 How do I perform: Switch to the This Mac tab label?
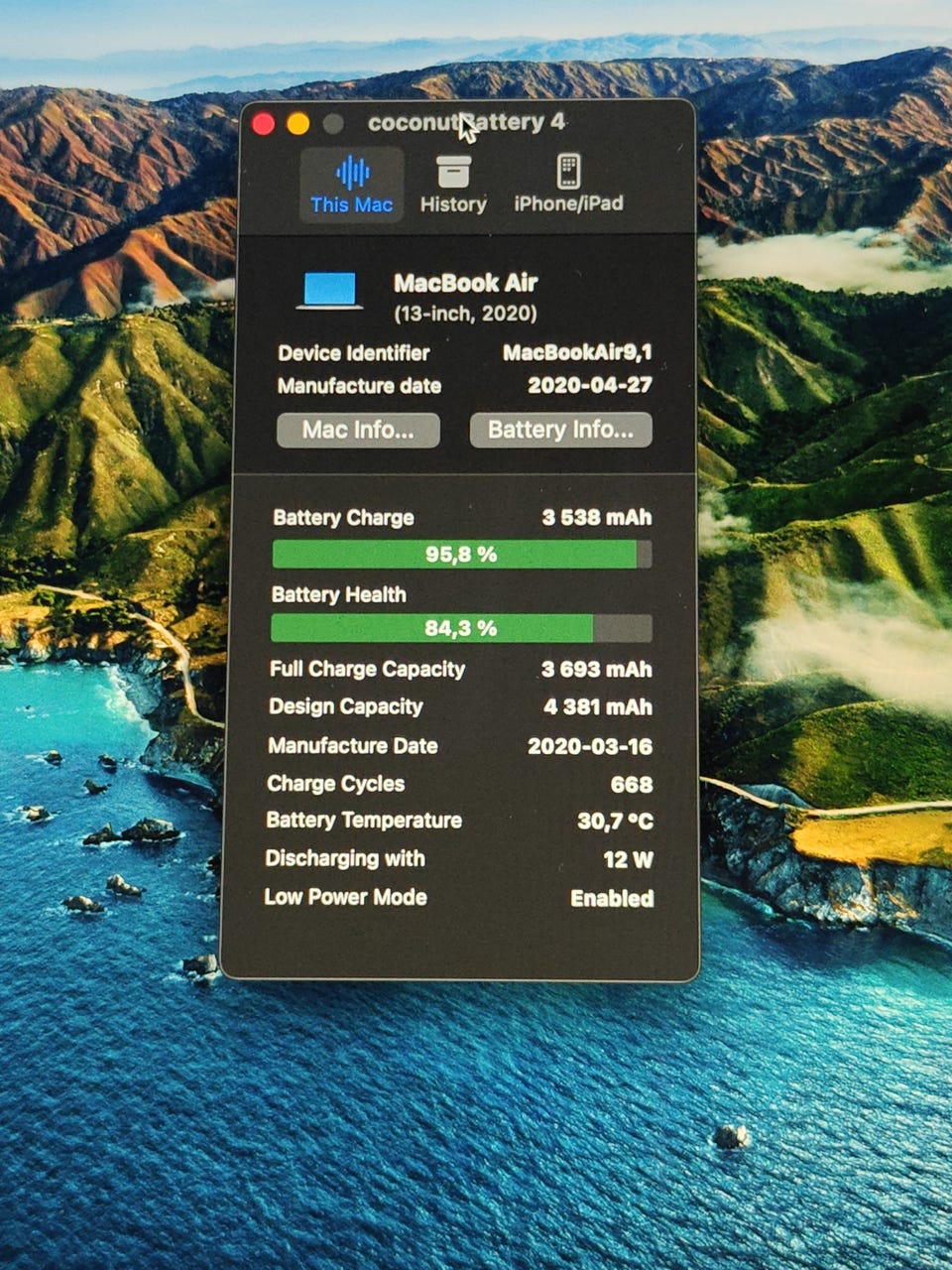click(x=351, y=205)
